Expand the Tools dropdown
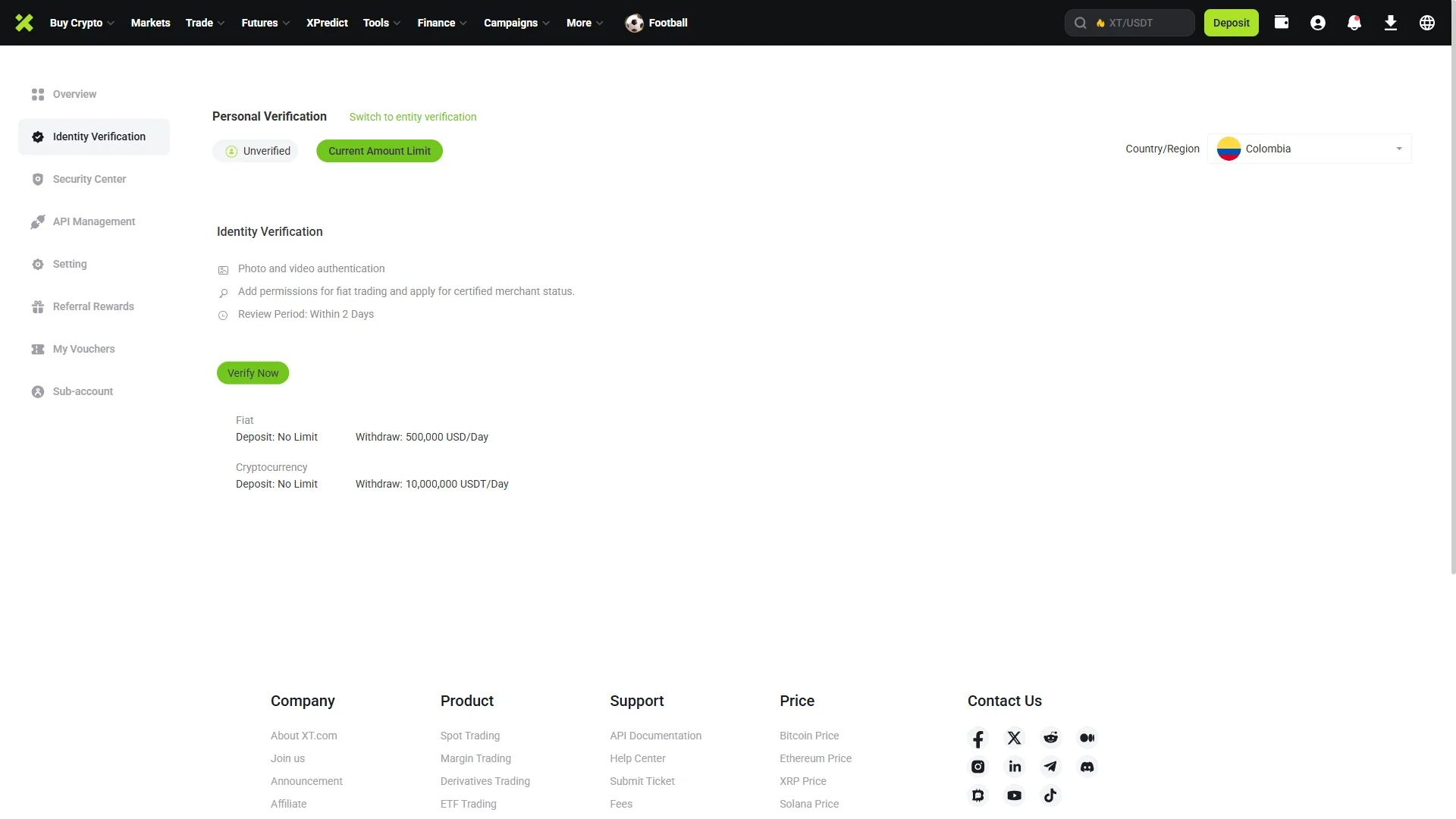 point(381,23)
